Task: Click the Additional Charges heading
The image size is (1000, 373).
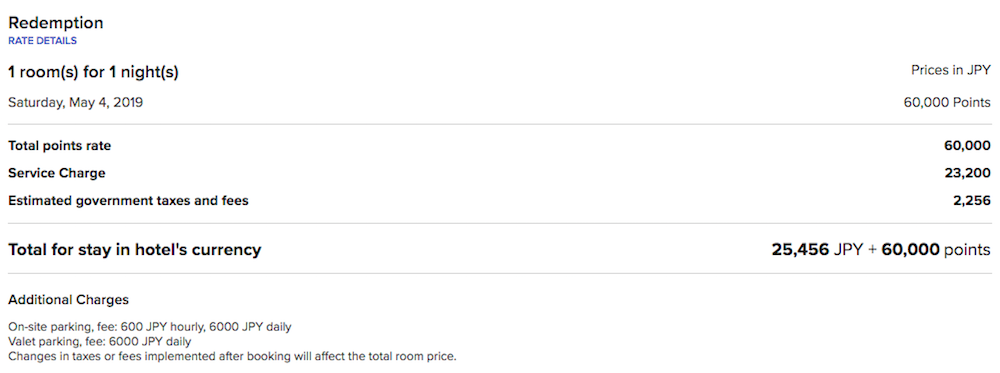Action: pos(68,299)
